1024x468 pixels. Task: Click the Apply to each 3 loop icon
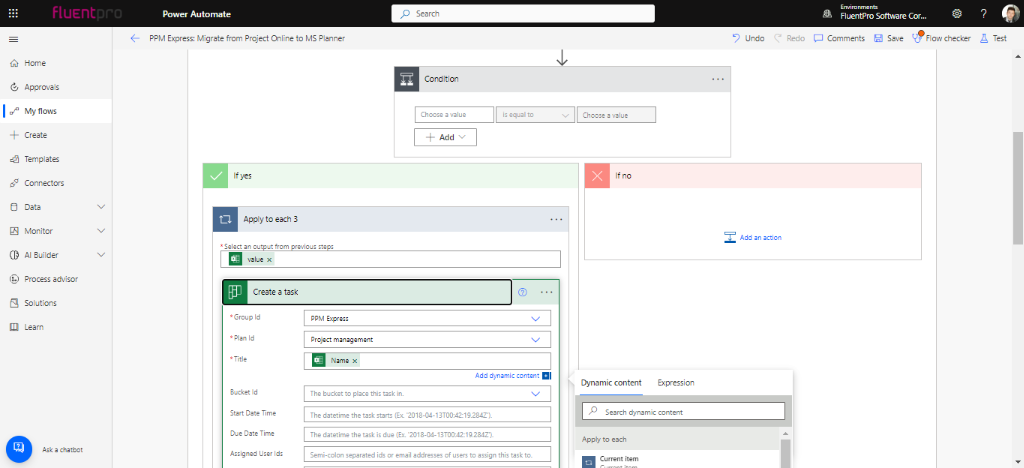[x=225, y=219]
